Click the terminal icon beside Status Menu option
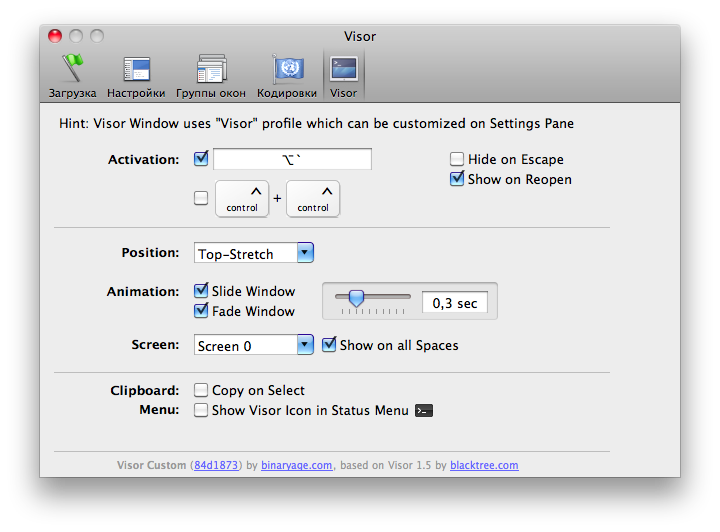 (424, 410)
